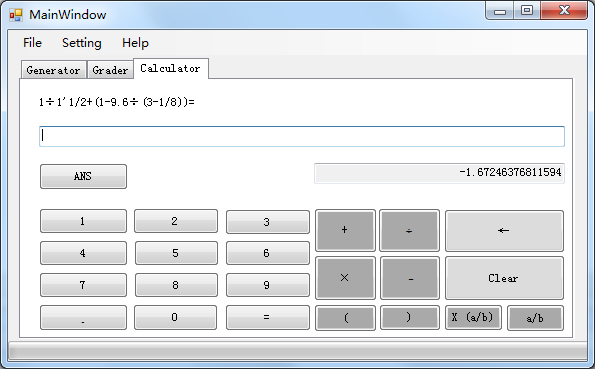Click the digit 0 button

tap(175, 317)
